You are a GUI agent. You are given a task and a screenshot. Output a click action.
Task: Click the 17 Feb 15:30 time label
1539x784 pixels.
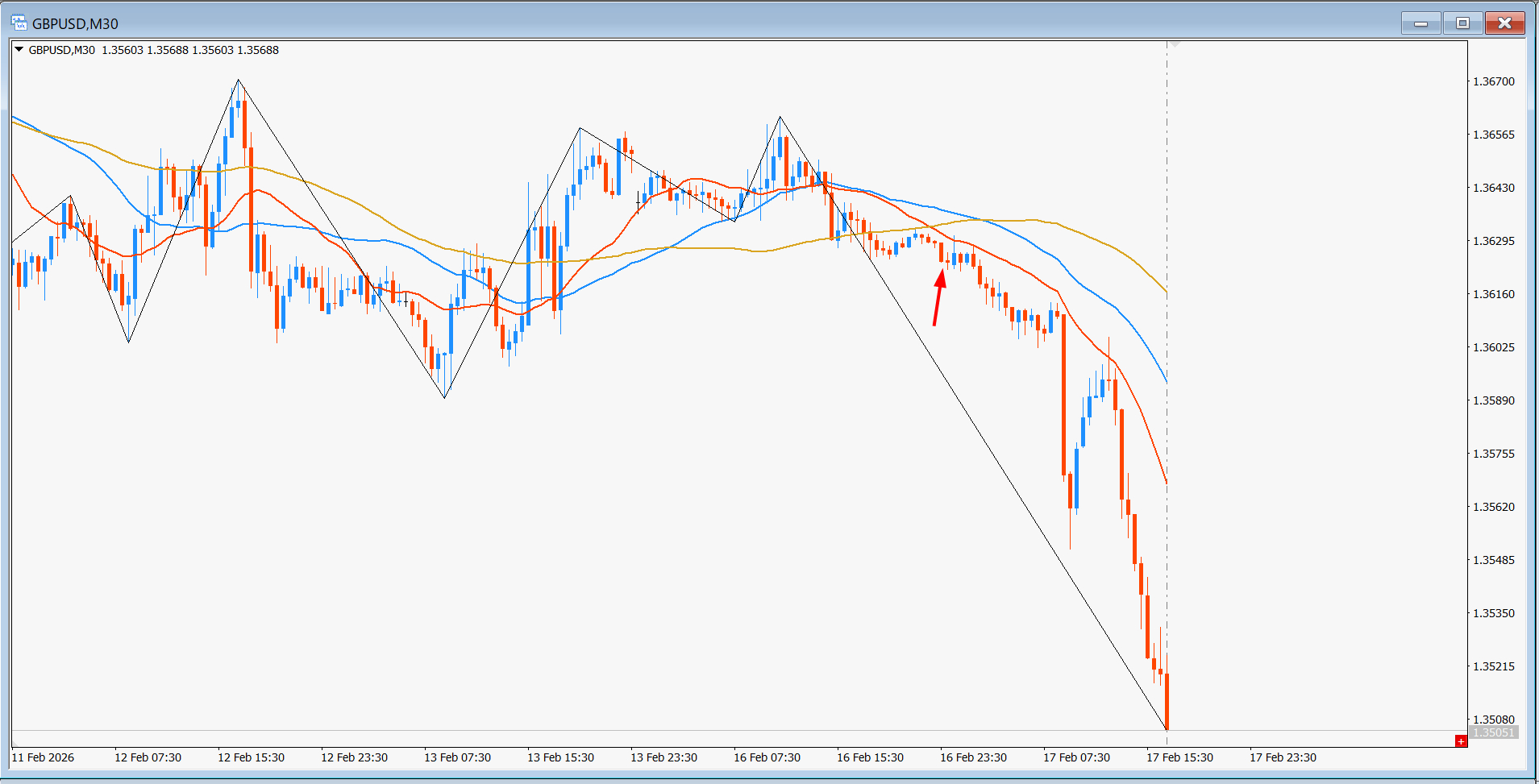(1179, 757)
